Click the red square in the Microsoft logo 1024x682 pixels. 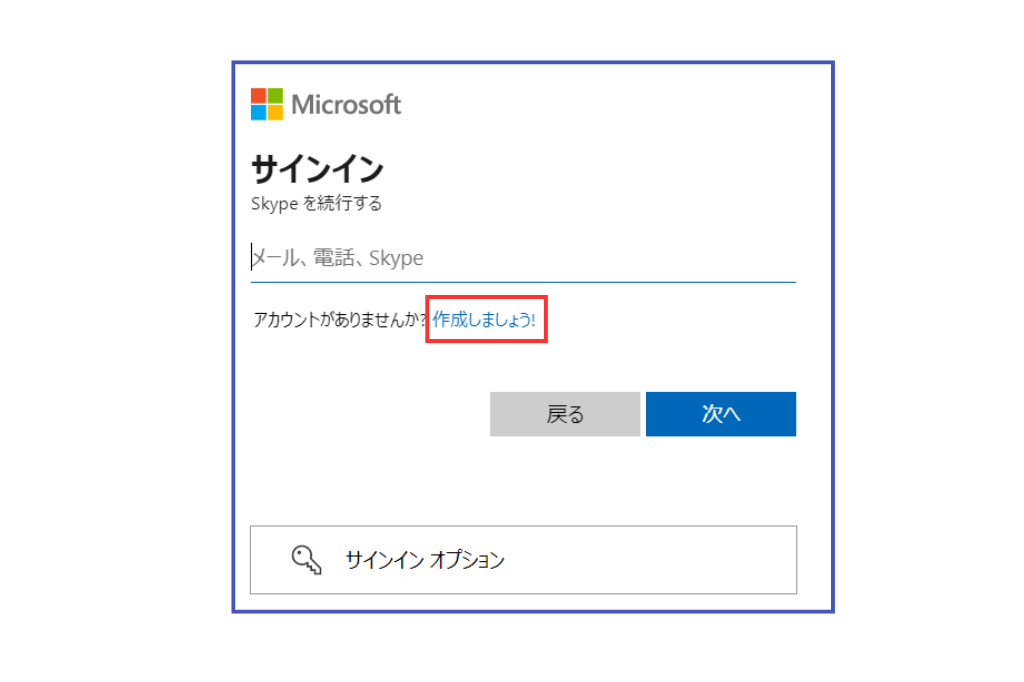tap(258, 96)
